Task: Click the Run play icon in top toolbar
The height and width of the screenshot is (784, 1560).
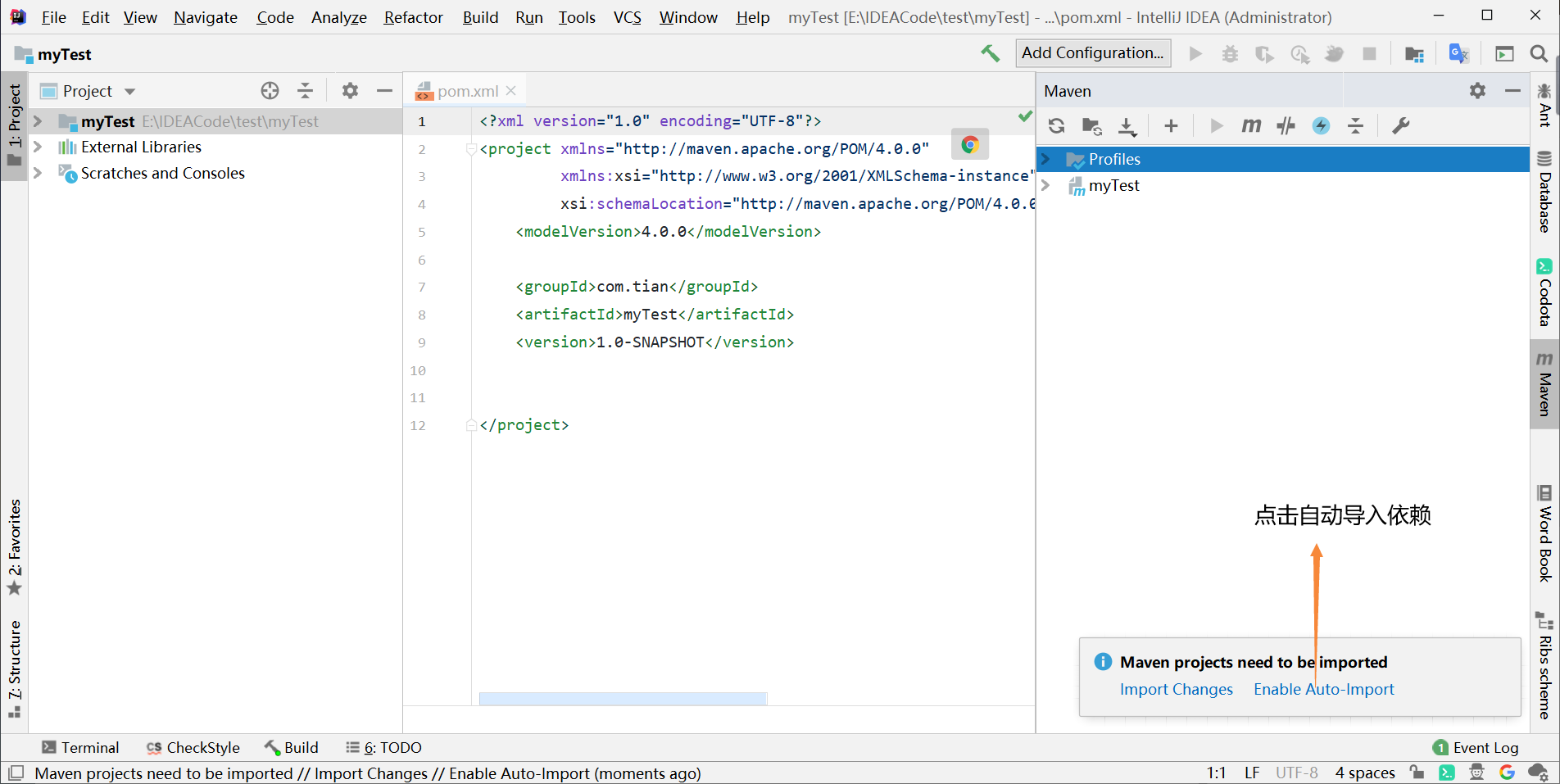Action: pos(1195,54)
